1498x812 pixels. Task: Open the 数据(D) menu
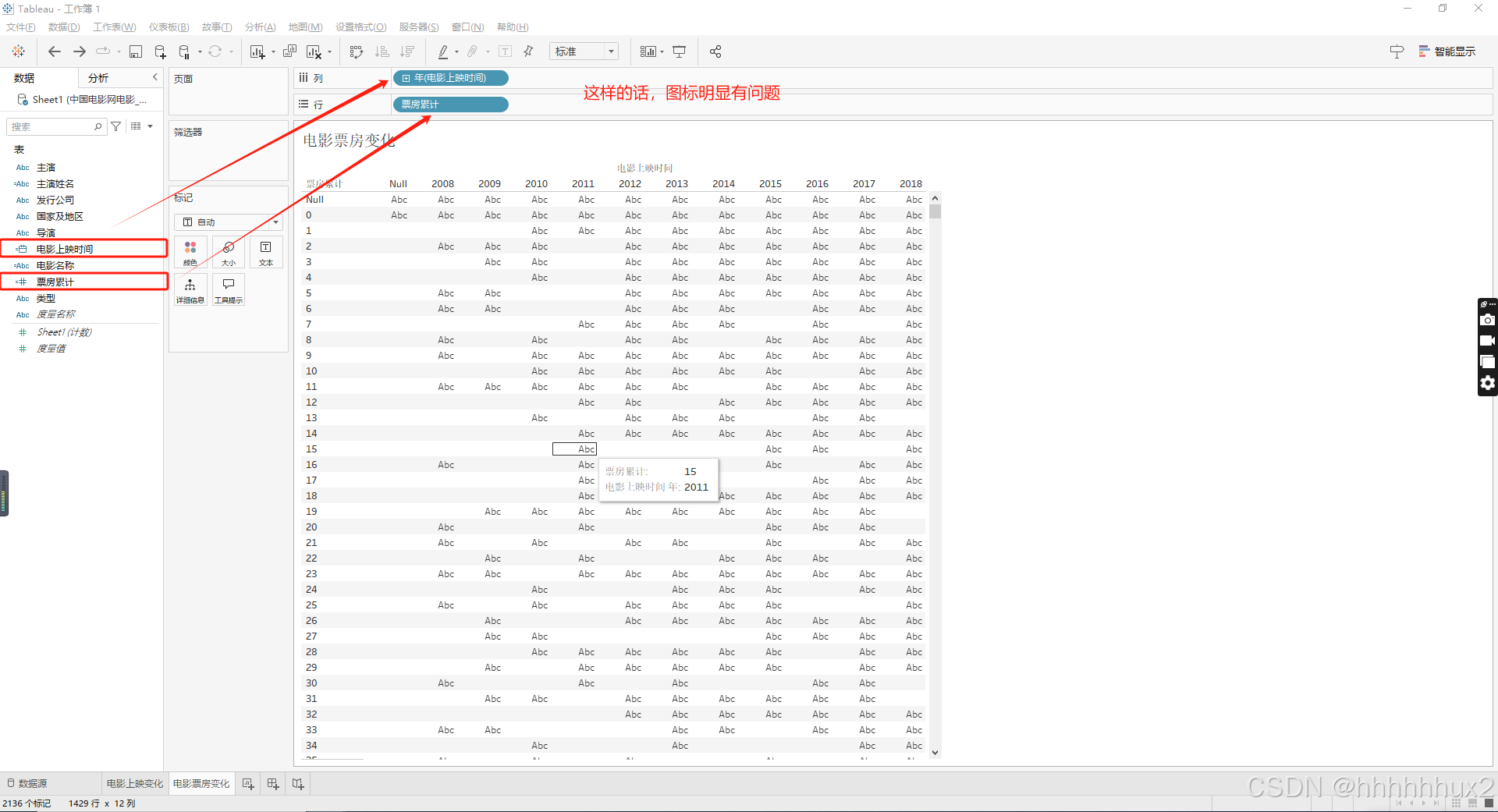click(x=64, y=27)
